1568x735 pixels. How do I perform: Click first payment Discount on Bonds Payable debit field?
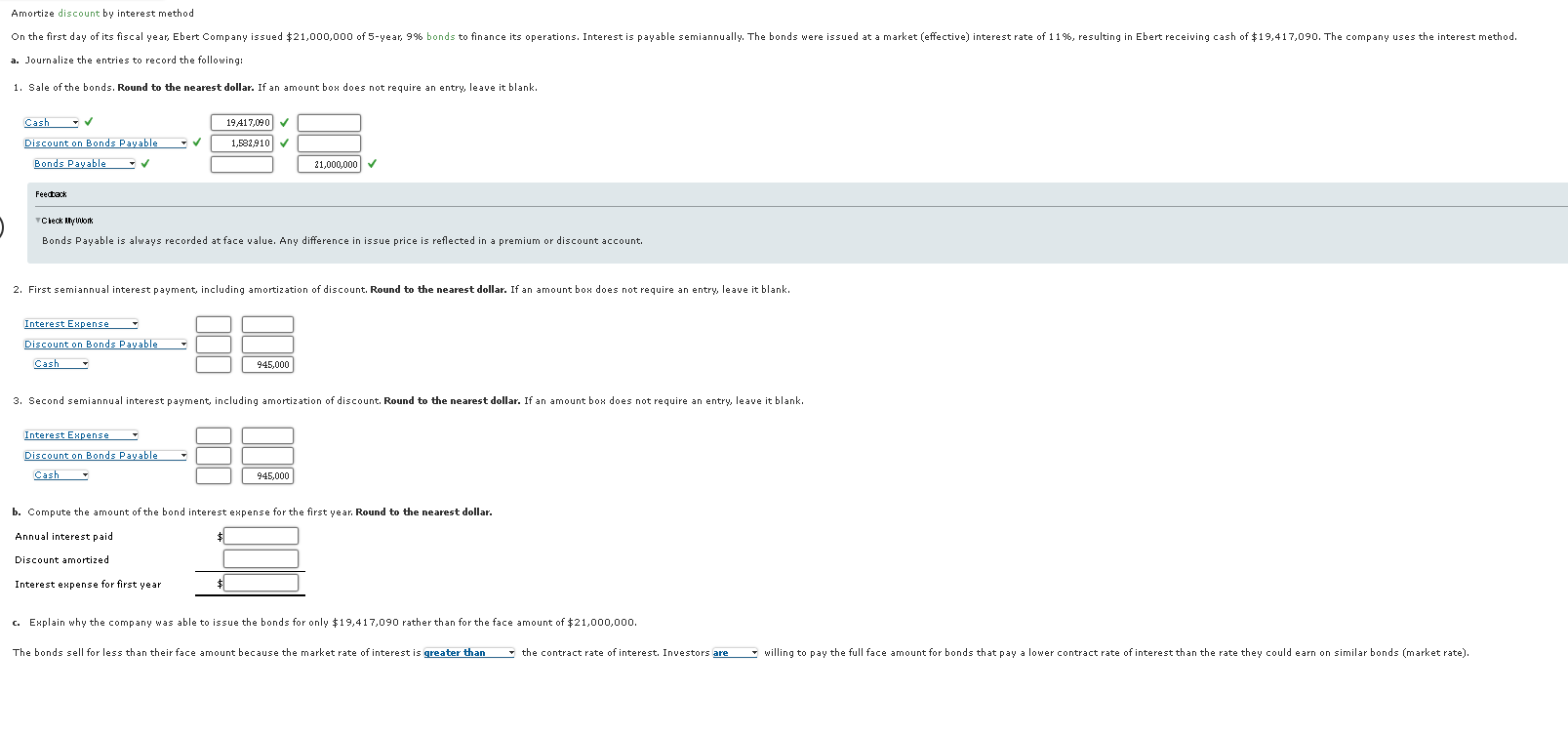pos(214,344)
